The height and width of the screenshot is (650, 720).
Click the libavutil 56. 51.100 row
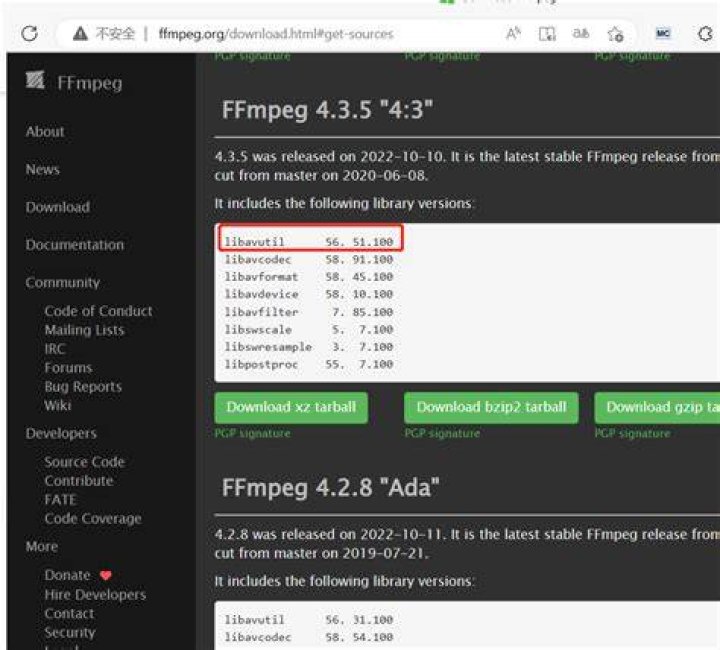click(x=309, y=242)
